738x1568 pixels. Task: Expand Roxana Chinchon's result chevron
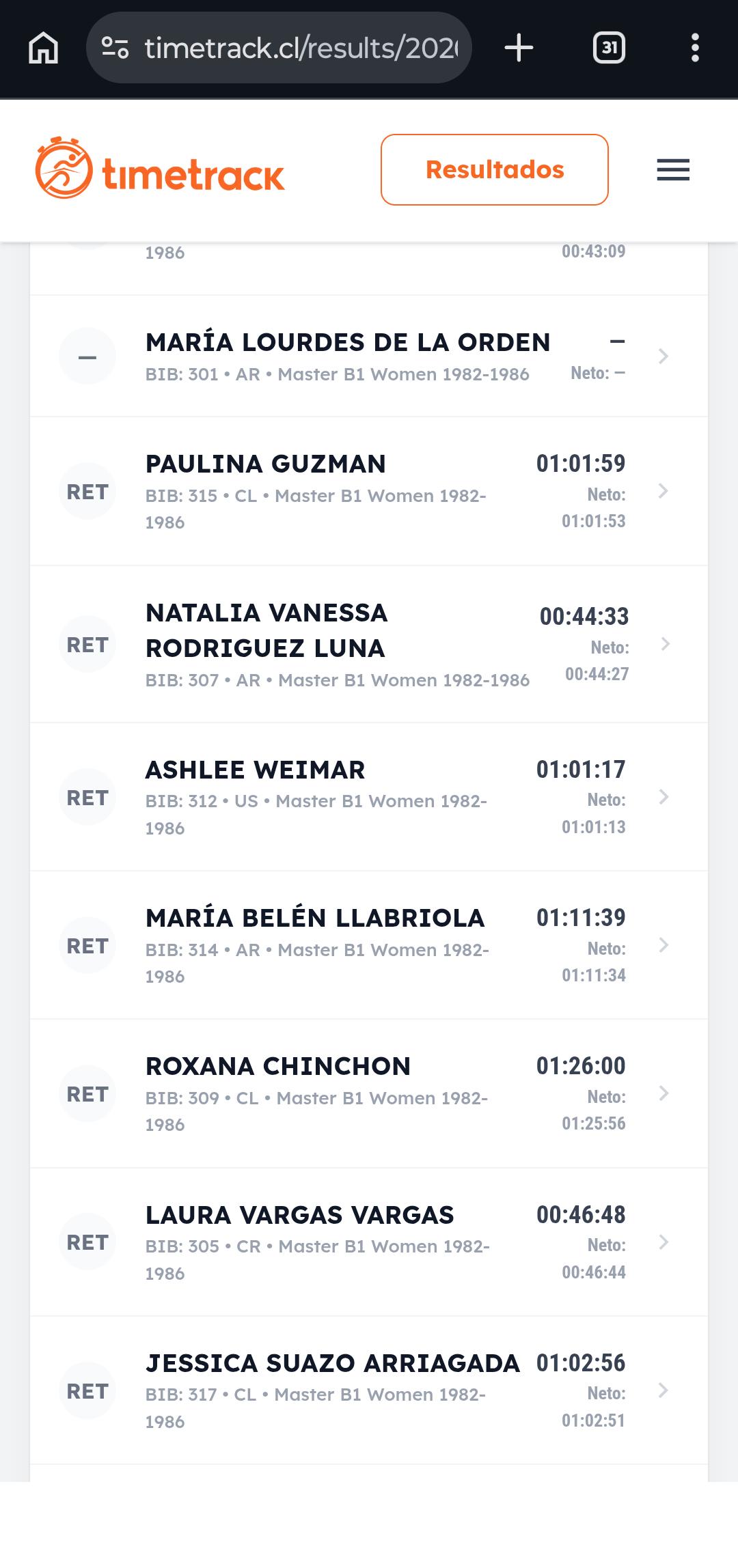click(x=663, y=1093)
